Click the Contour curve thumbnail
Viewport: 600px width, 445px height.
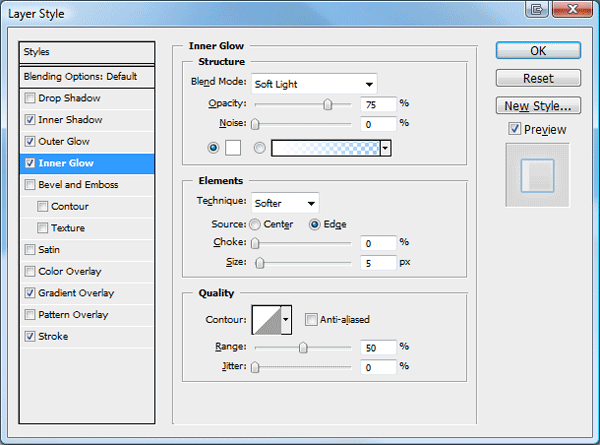[x=267, y=319]
